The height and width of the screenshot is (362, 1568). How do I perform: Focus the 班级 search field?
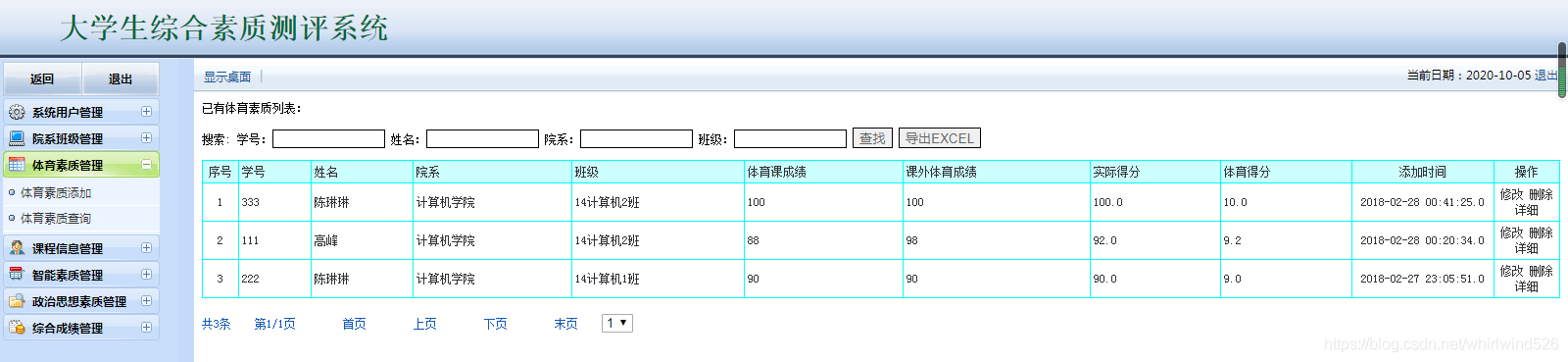(790, 139)
